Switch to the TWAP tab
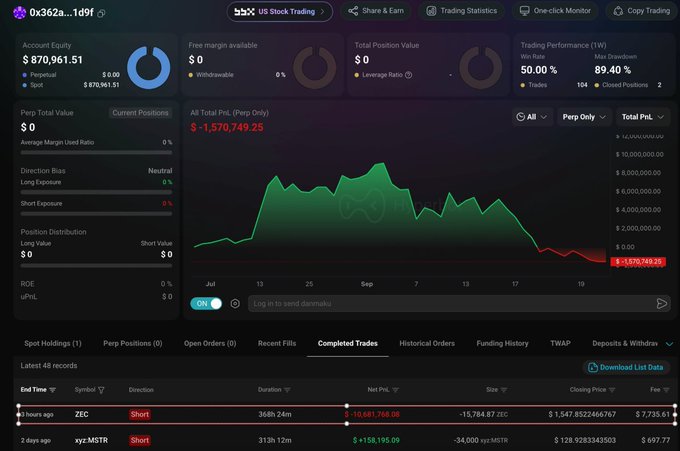680x451 pixels. pos(560,343)
